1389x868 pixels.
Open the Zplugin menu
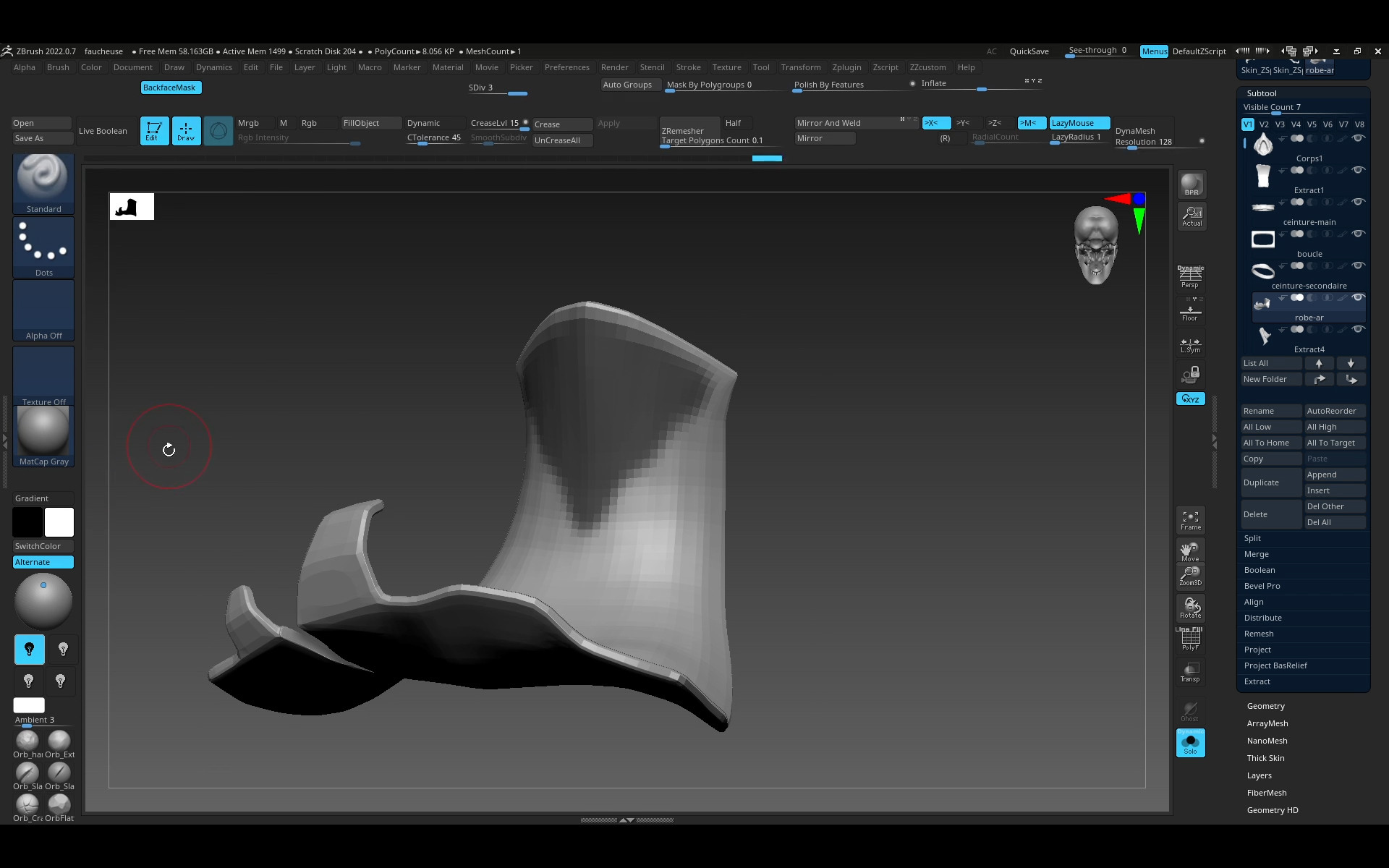846,67
